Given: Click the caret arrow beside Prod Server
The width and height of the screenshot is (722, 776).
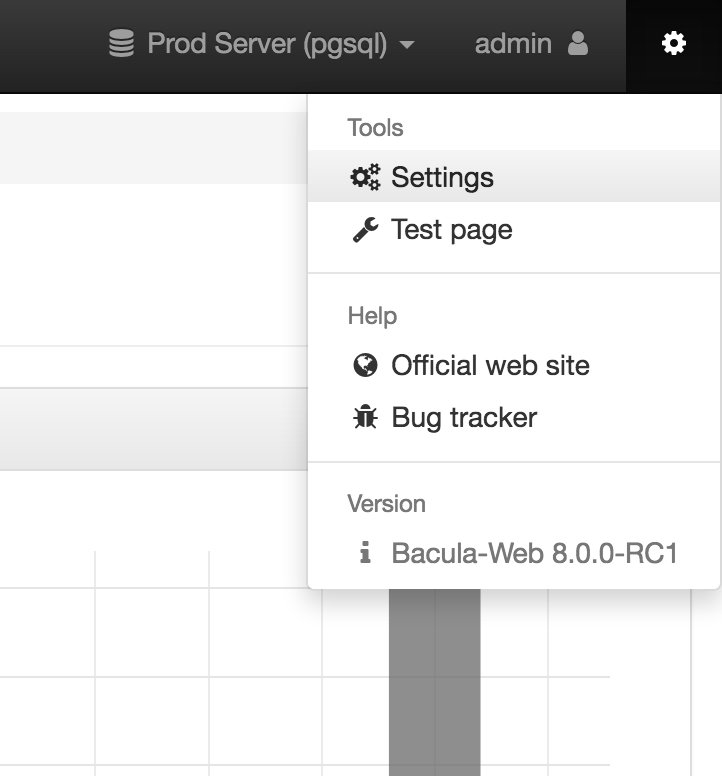Looking at the screenshot, I should 406,45.
